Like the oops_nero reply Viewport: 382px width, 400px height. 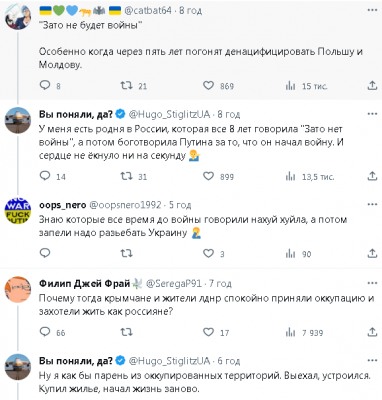click(x=208, y=253)
